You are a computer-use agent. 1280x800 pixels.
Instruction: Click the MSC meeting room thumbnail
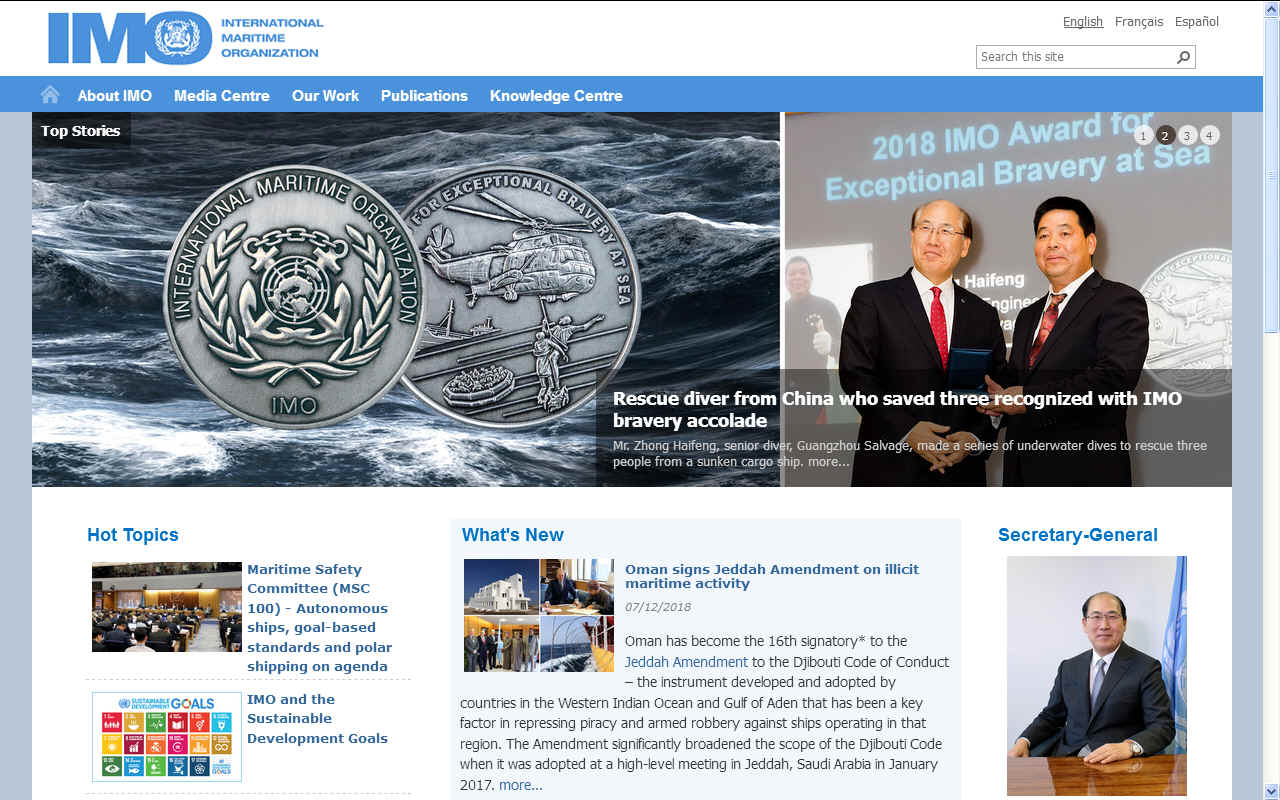(x=167, y=607)
